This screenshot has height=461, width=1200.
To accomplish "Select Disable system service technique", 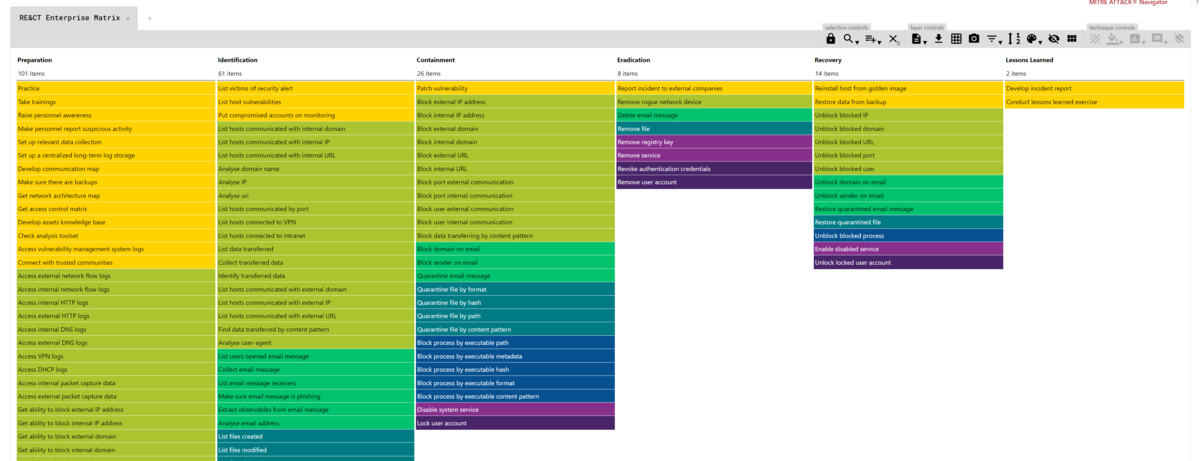I will tap(515, 409).
